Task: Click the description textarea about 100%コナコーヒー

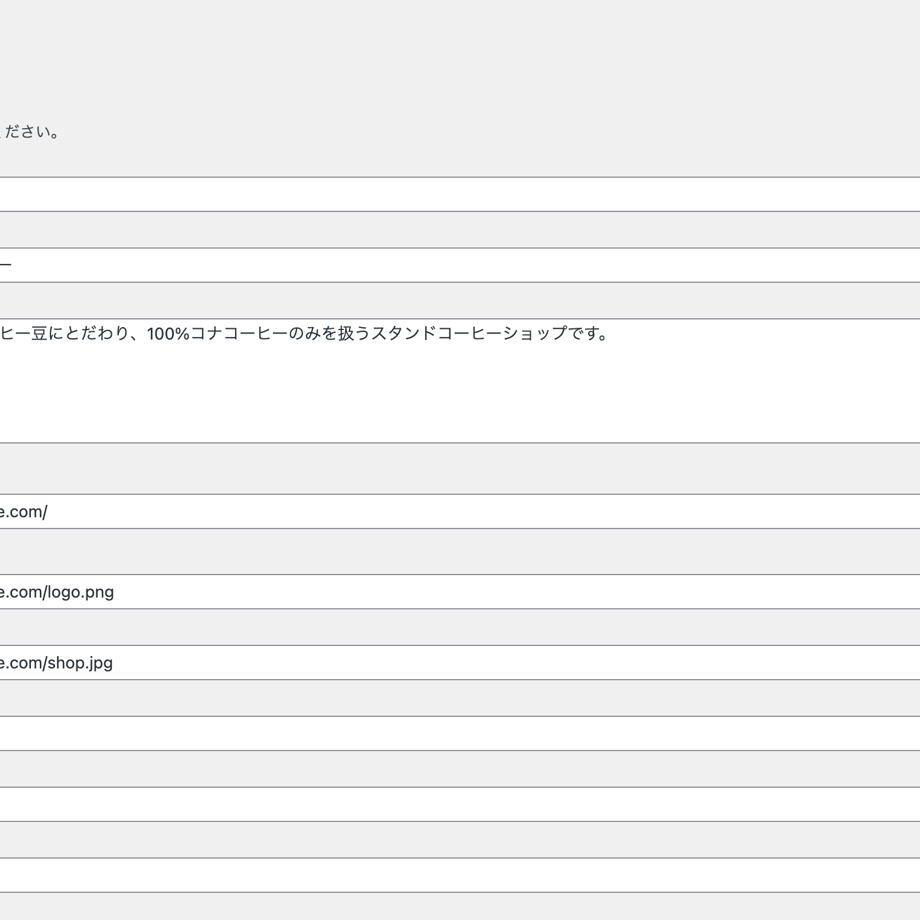Action: [x=460, y=381]
